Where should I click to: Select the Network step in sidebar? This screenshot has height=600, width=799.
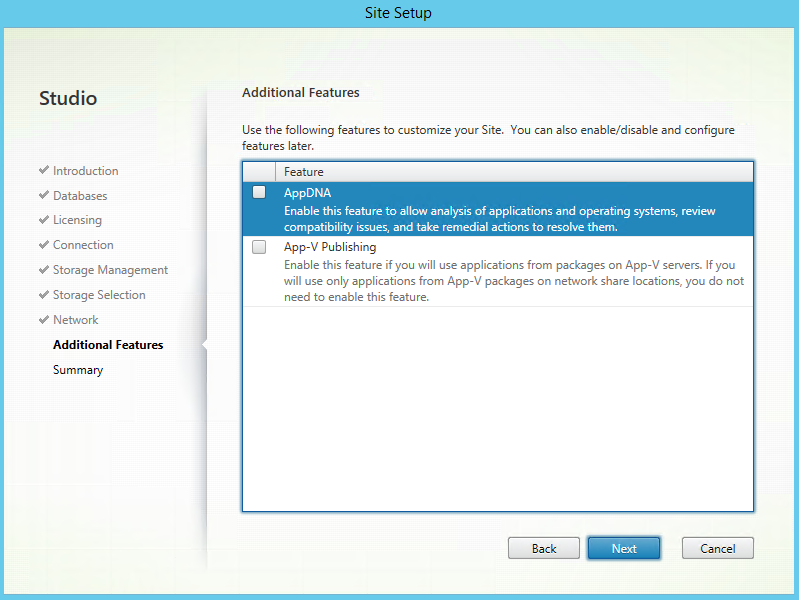(75, 320)
